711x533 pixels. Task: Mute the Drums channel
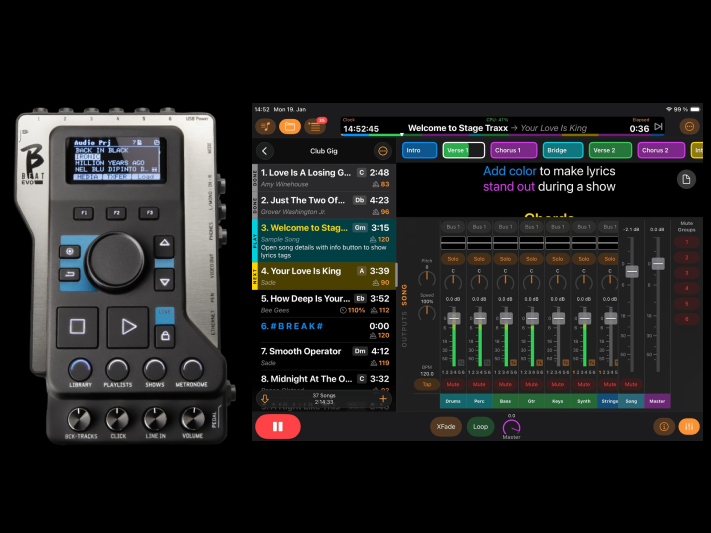pyautogui.click(x=453, y=384)
